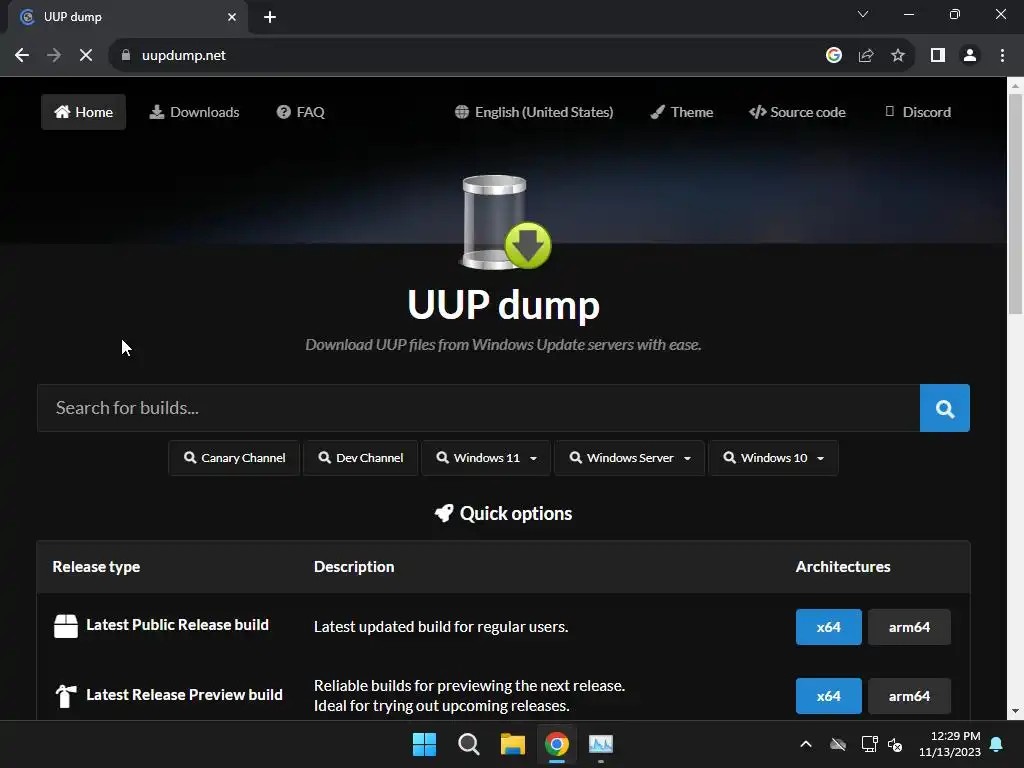Open the FAQ page
1024x768 pixels.
[300, 112]
